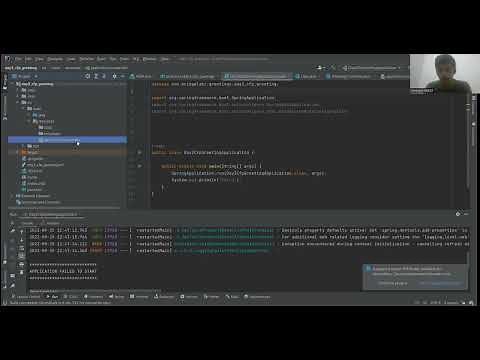This screenshot has height=360, width=480.
Task: Collapse the main folder arrow
Action: [24, 109]
